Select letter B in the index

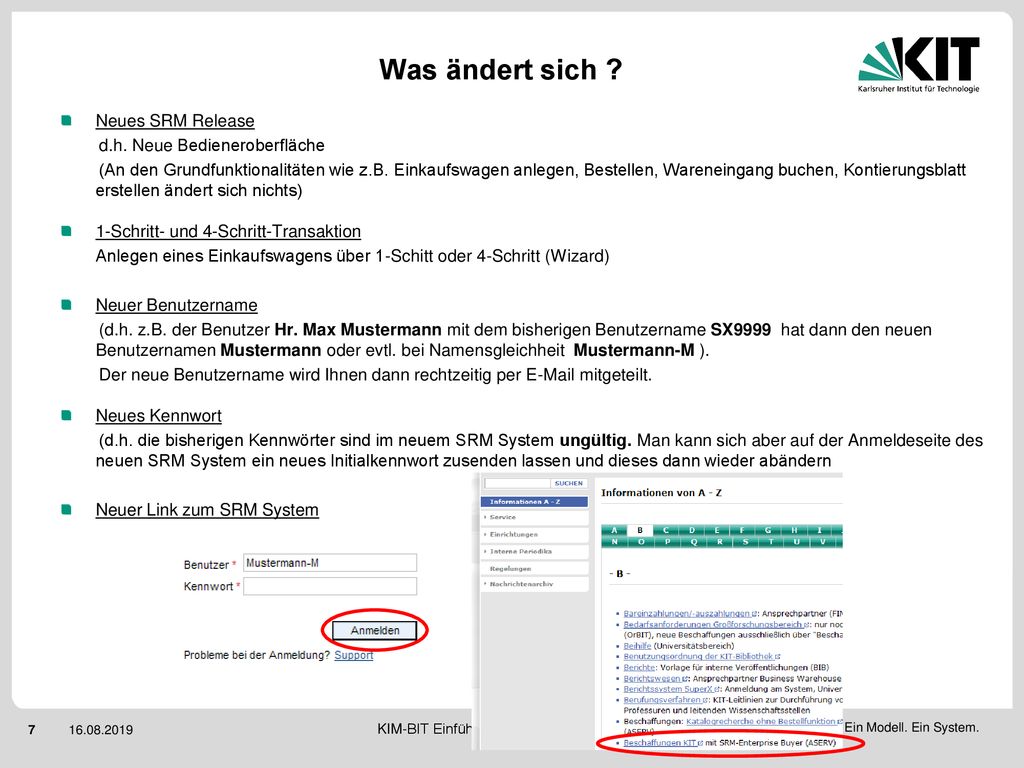[640, 530]
